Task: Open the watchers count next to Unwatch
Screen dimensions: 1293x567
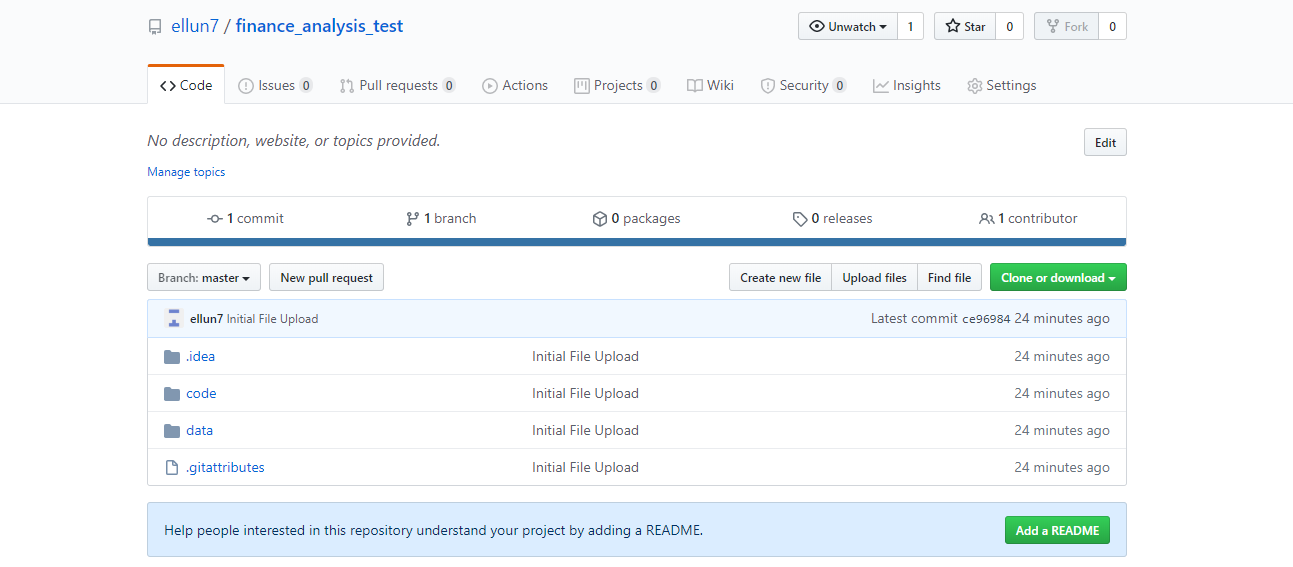Action: click(x=910, y=27)
